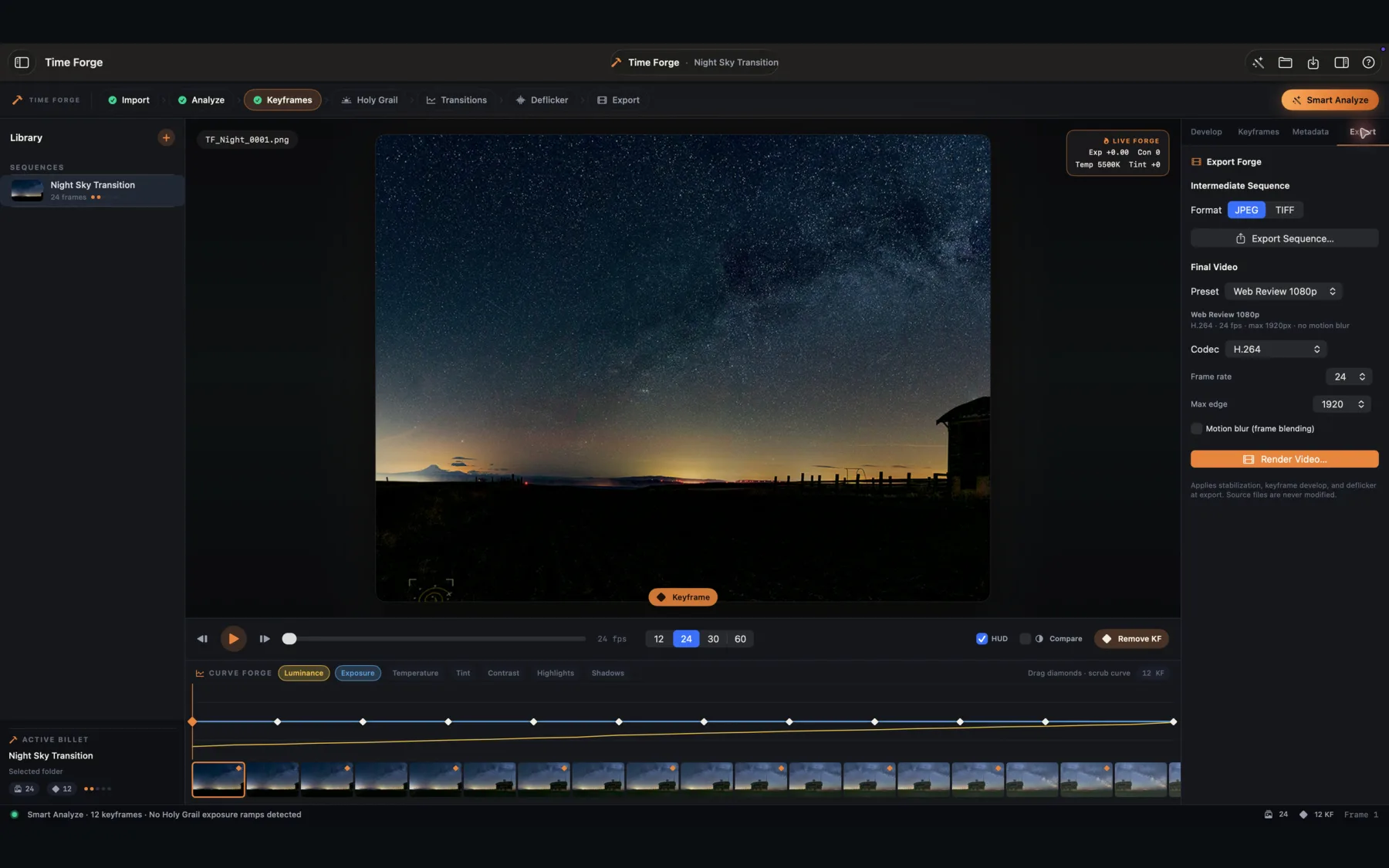Click the Remove KF button

pos(1131,639)
